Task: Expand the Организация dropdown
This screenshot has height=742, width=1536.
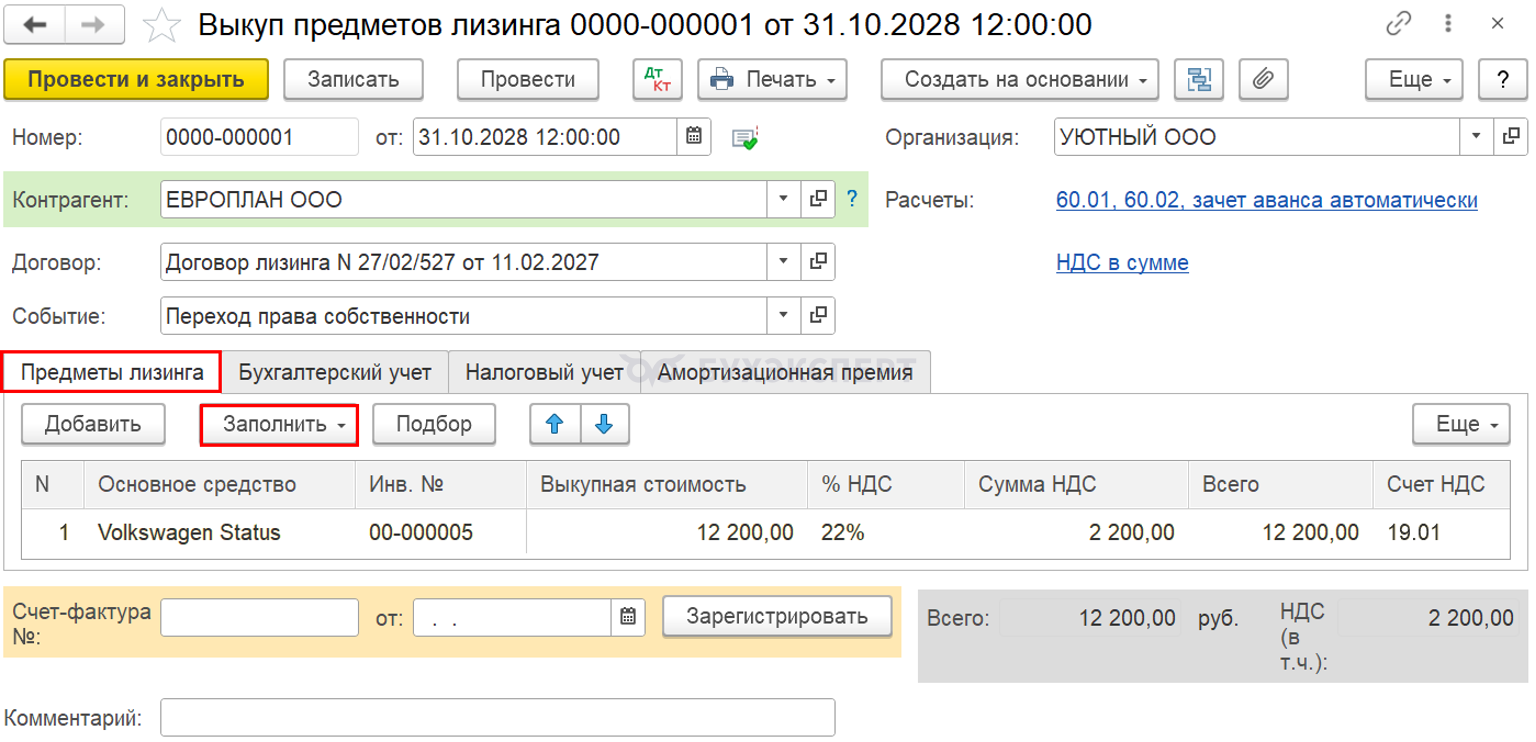Action: point(1478,137)
